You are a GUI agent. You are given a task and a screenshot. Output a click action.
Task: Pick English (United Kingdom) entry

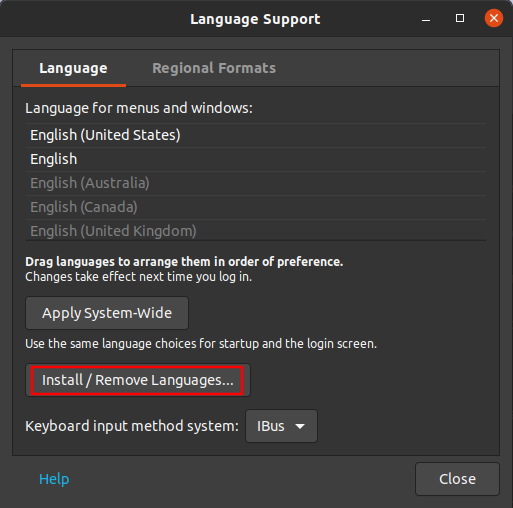click(256, 230)
